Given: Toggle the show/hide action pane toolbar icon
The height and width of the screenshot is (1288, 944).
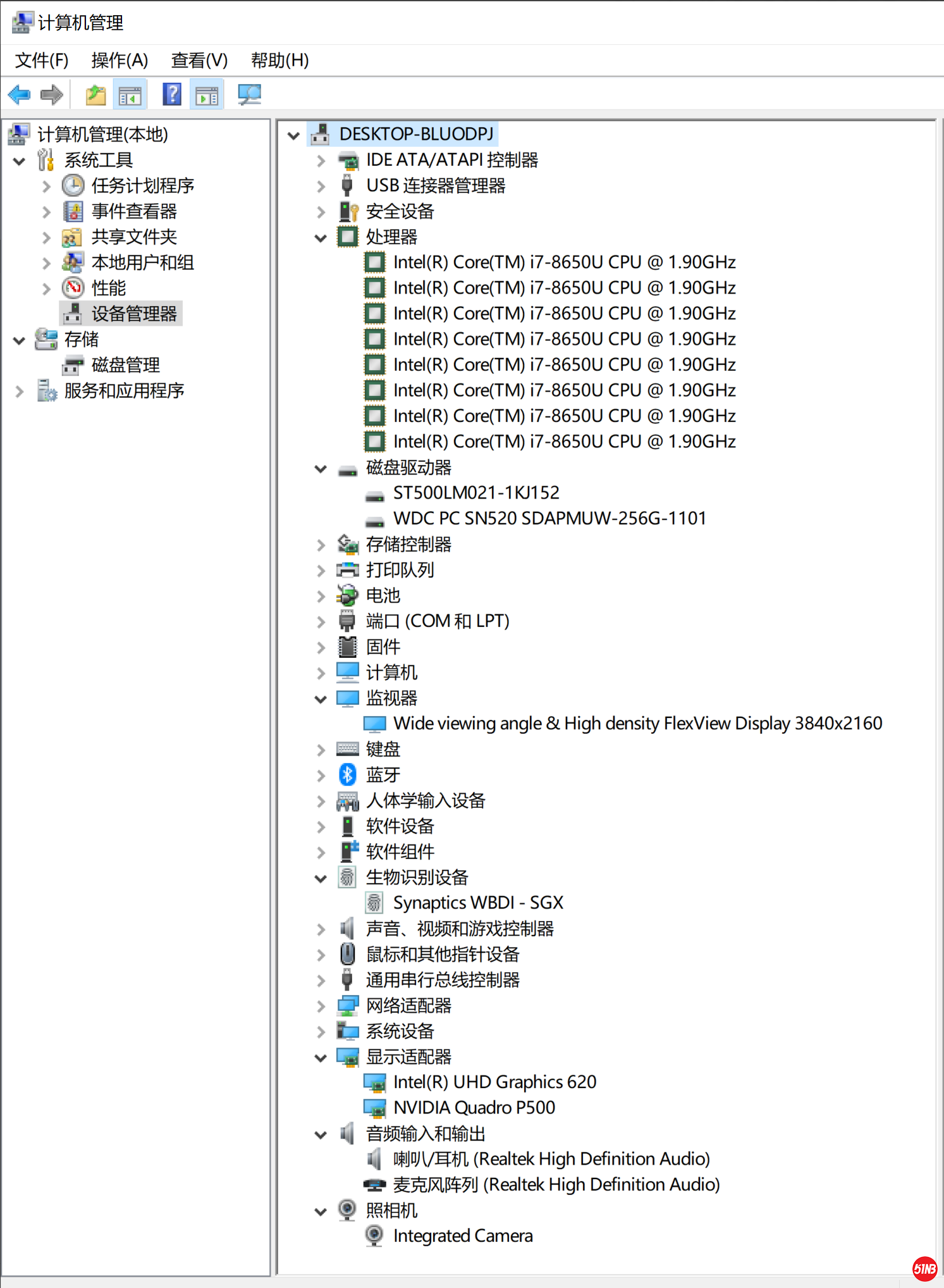Looking at the screenshot, I should (207, 95).
